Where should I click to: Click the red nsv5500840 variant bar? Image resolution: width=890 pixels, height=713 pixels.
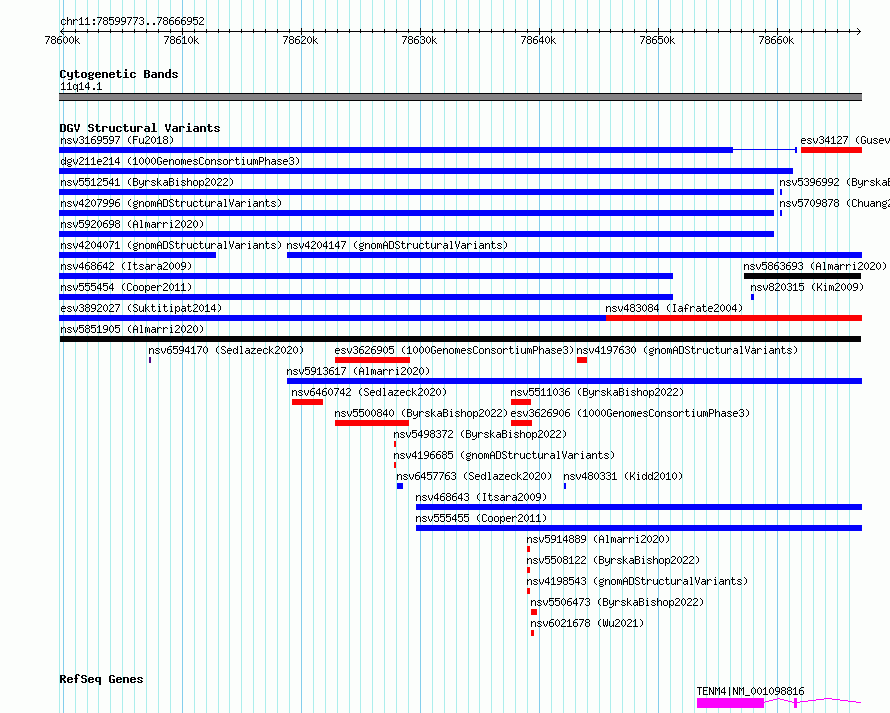point(372,423)
